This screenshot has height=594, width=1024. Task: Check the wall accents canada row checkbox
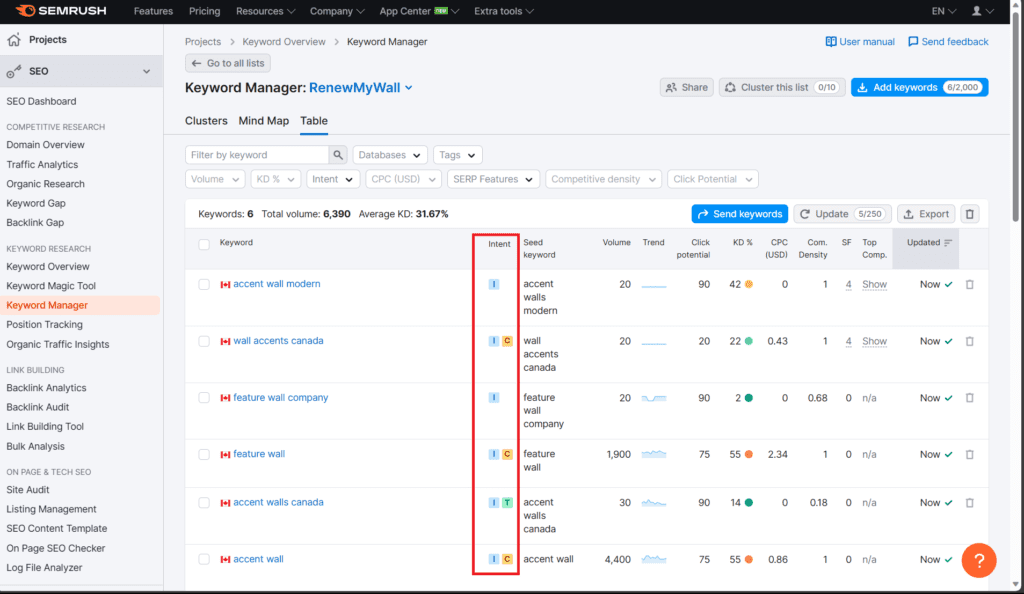click(x=204, y=341)
